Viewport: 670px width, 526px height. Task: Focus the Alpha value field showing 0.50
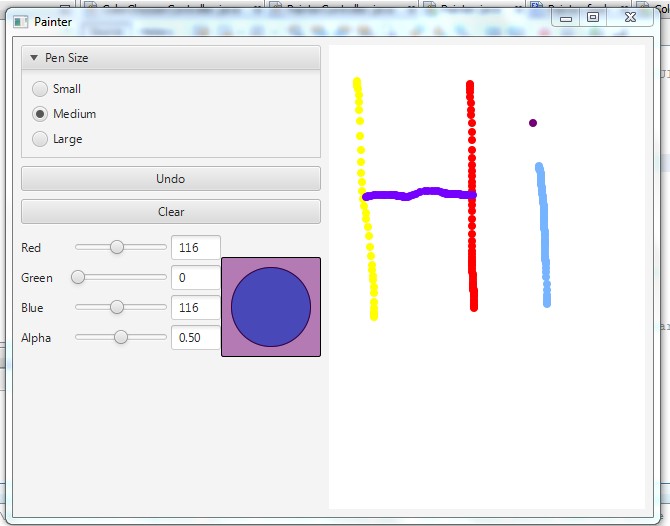(x=196, y=338)
